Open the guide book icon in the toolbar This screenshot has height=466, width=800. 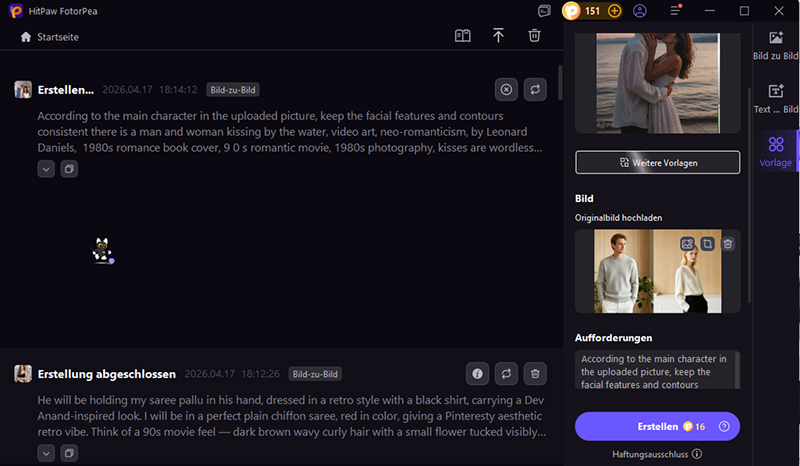[462, 35]
